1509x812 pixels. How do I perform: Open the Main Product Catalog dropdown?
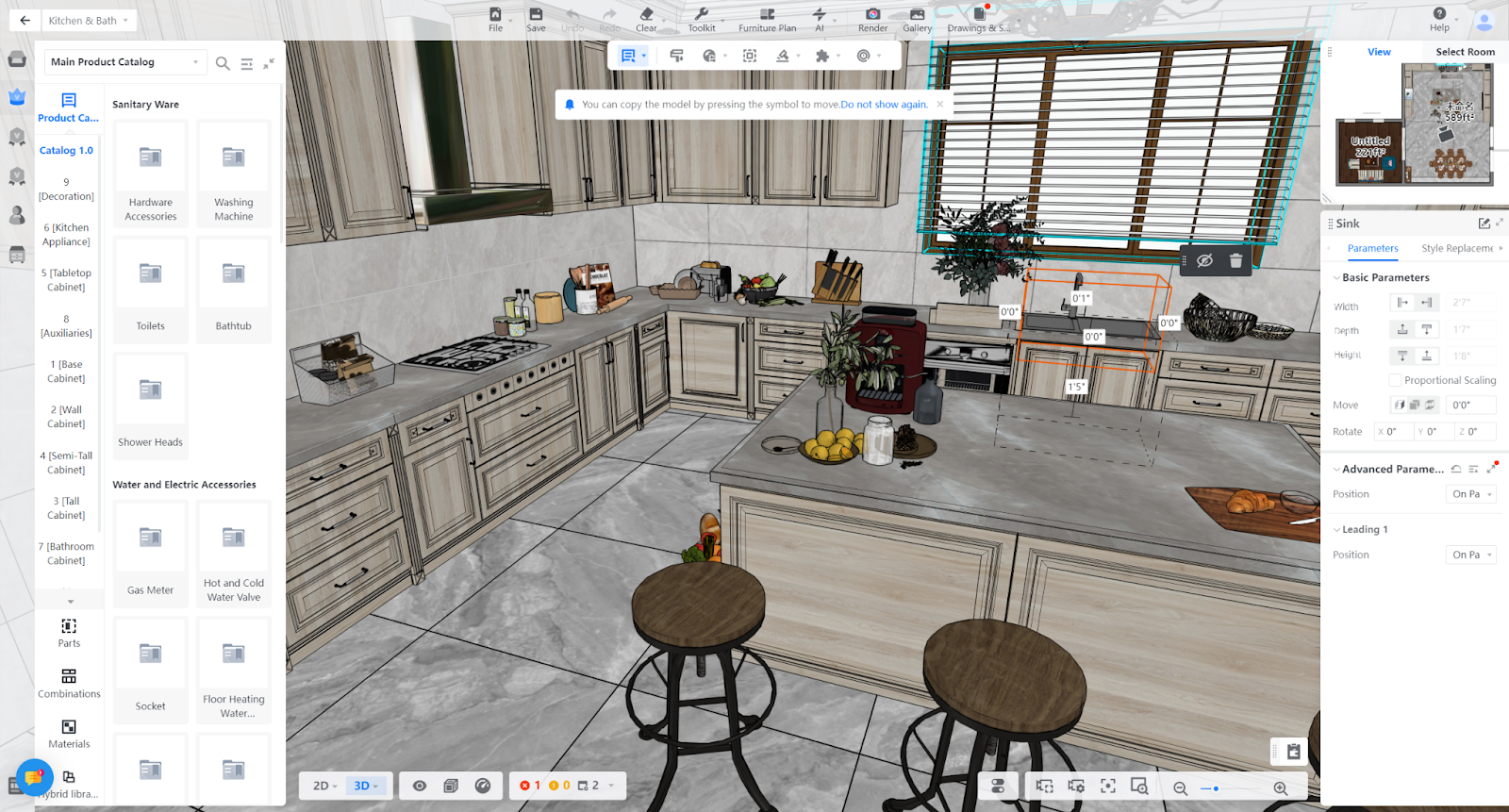tap(125, 62)
